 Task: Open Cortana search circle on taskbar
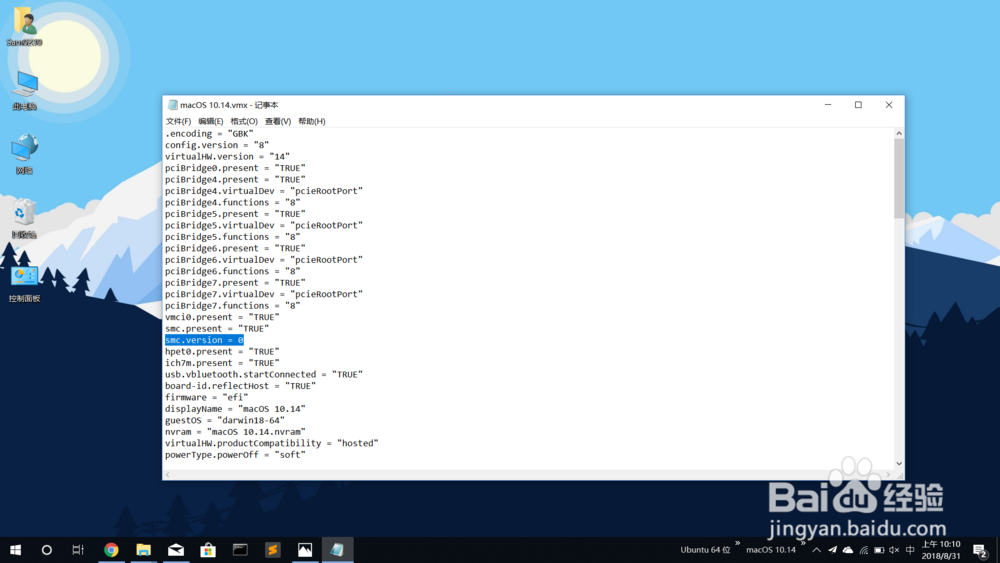coord(47,550)
